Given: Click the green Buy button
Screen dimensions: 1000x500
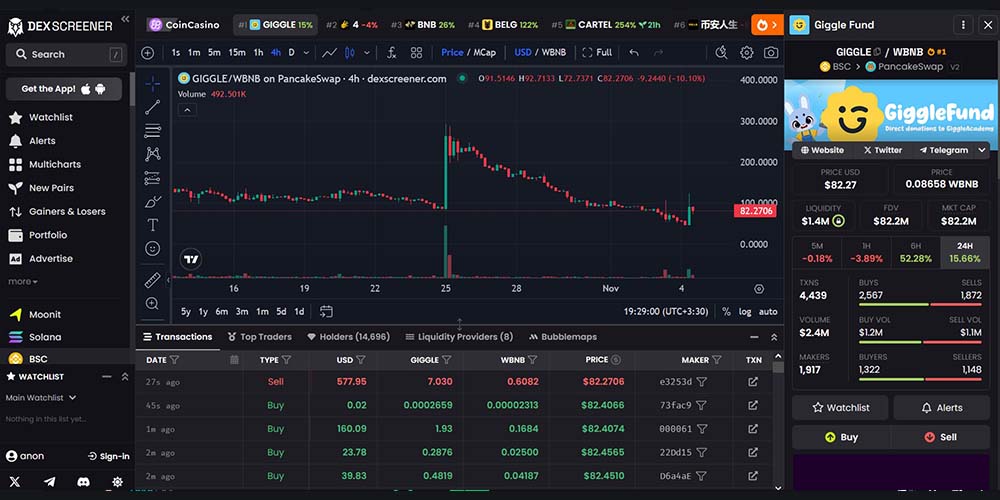Looking at the screenshot, I should [840, 437].
